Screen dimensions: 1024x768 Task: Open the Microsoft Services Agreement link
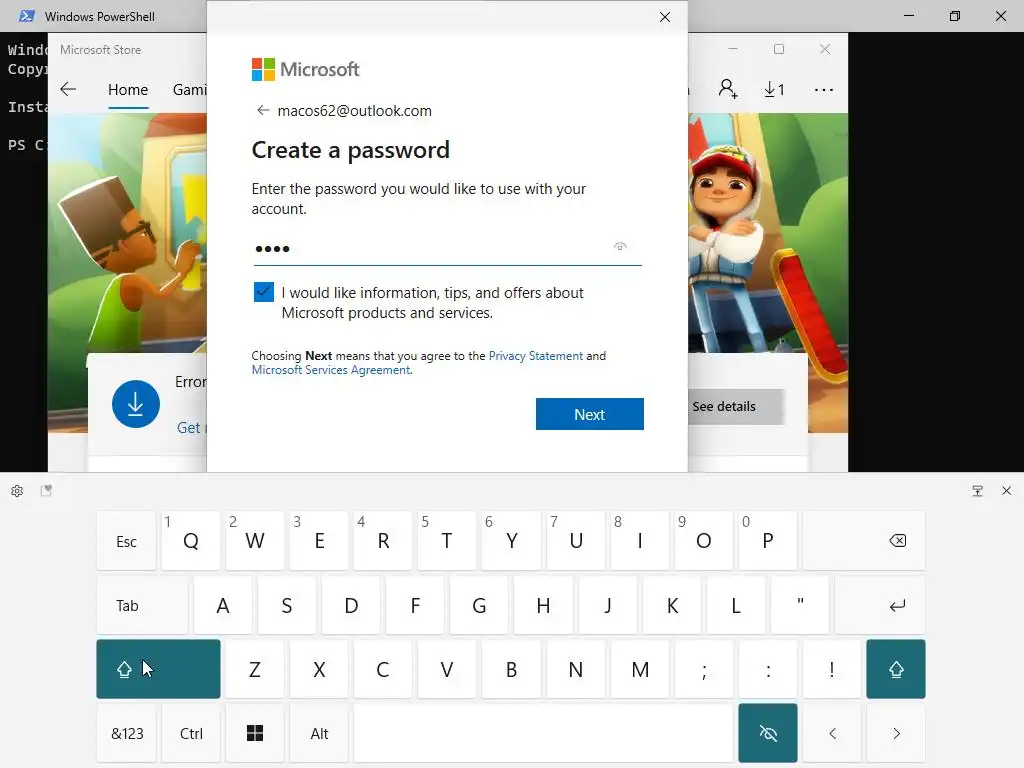[331, 370]
